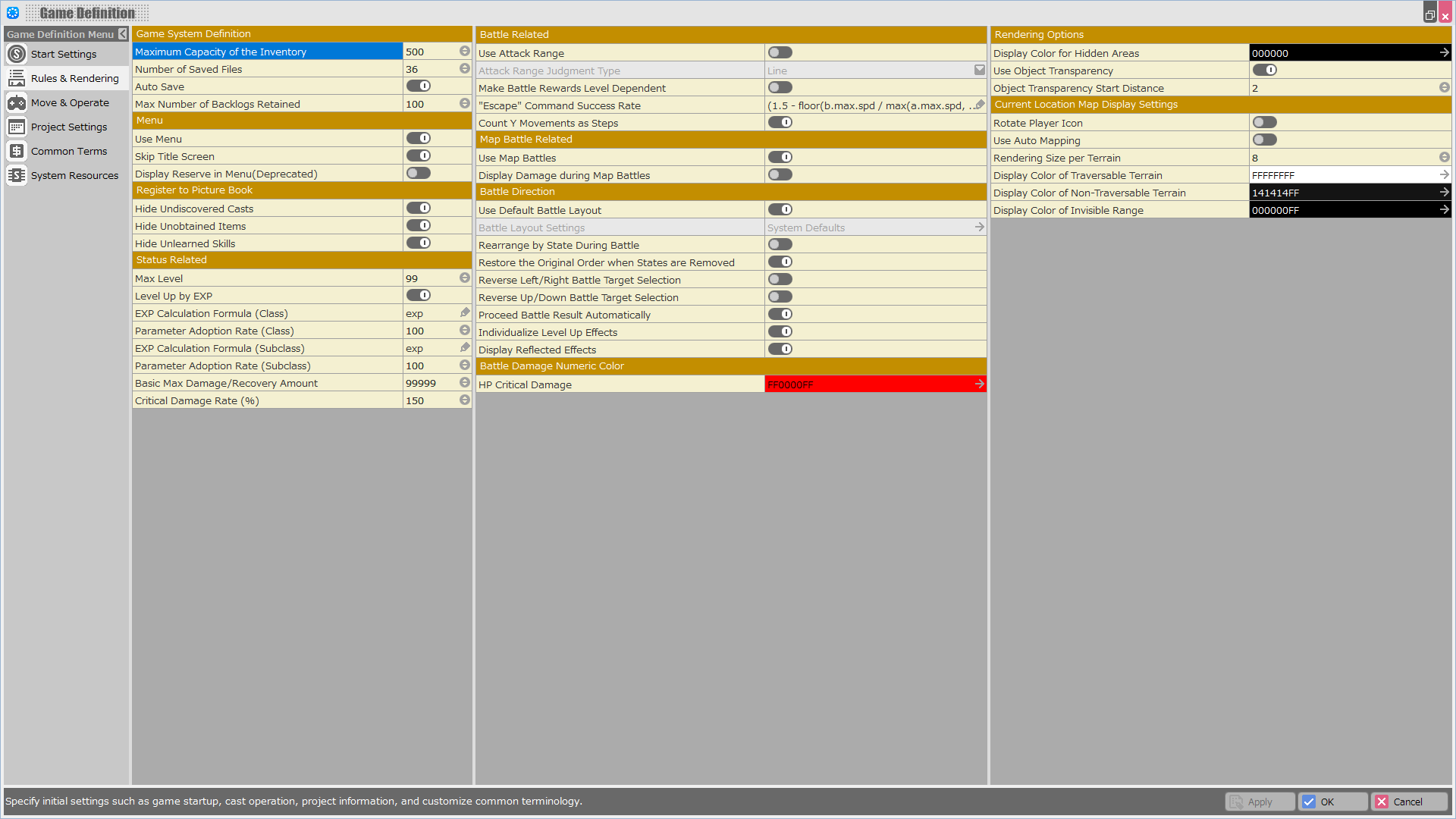This screenshot has height=819, width=1456.
Task: Enable the Use Attack Range switch
Action: pyautogui.click(x=780, y=53)
